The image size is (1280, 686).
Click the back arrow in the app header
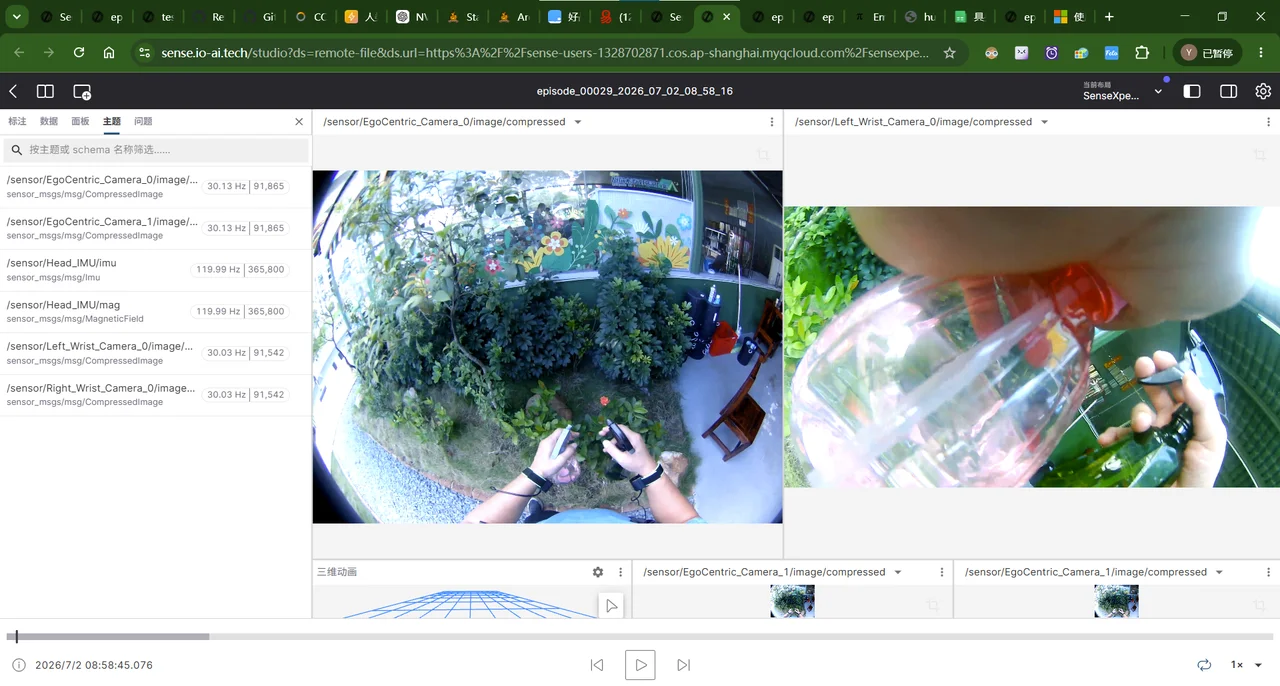[13, 91]
